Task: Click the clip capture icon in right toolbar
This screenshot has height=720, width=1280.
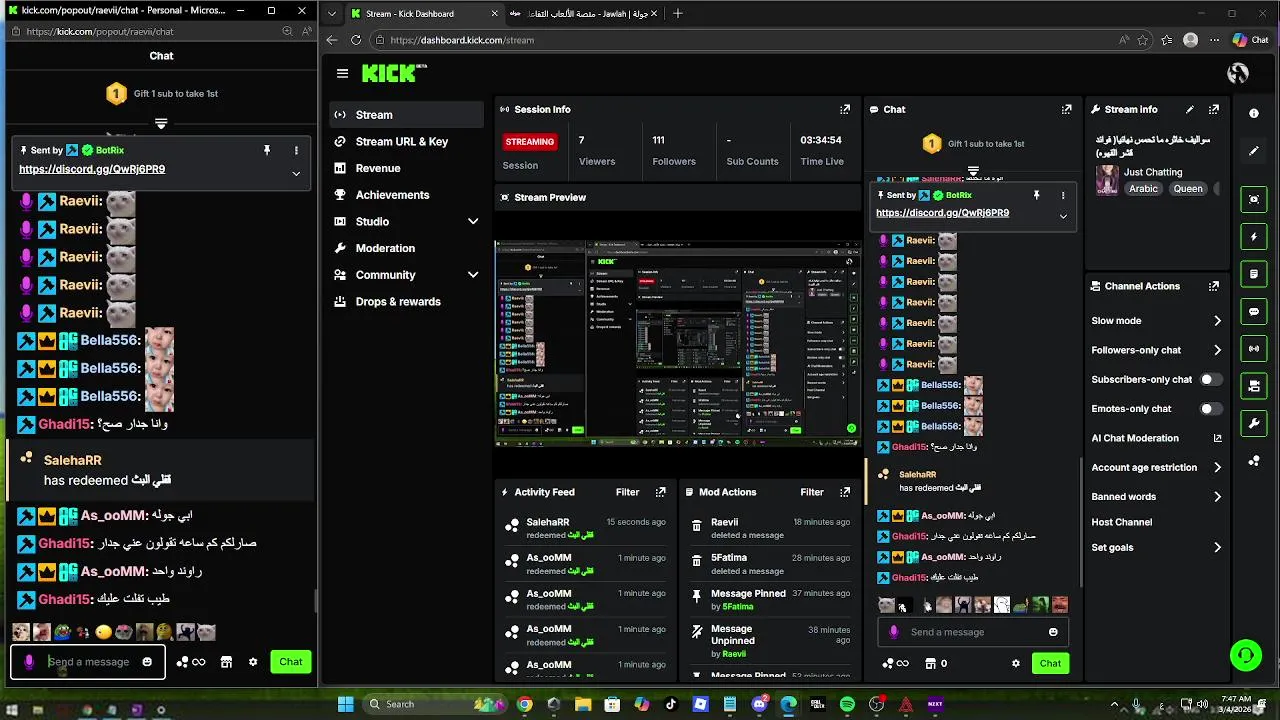Action: point(1254,199)
